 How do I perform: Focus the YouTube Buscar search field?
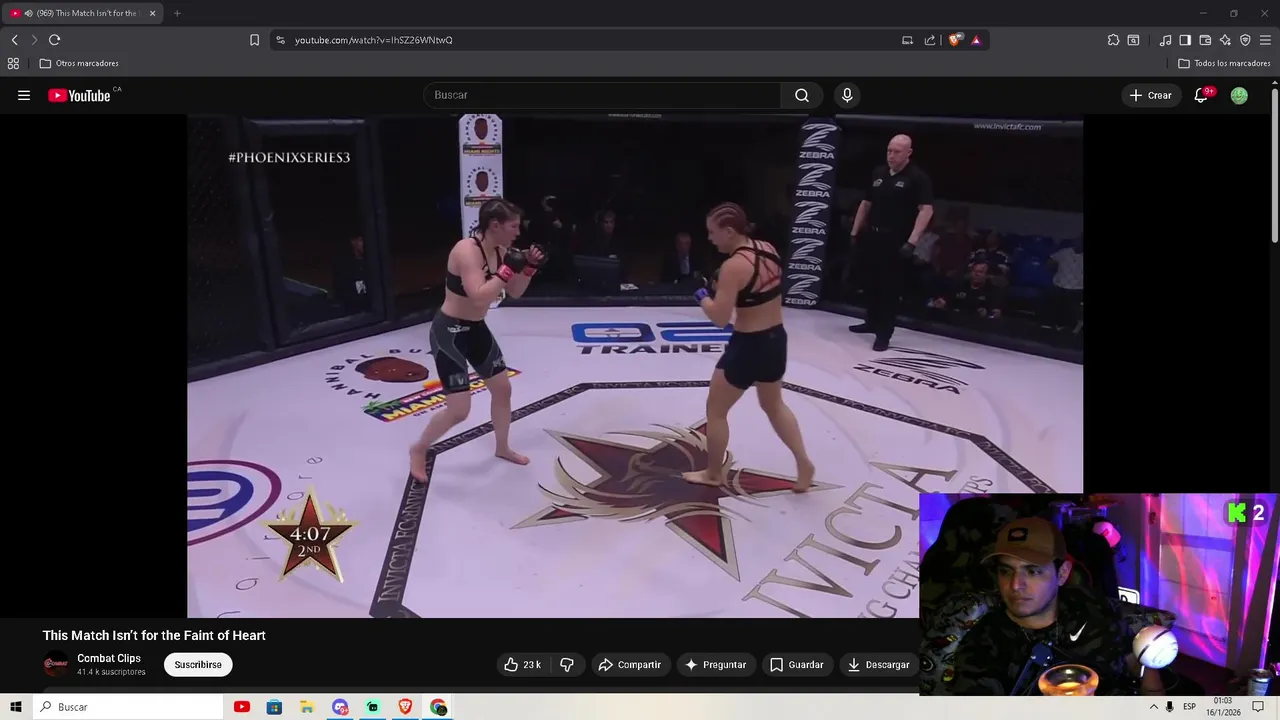[602, 95]
